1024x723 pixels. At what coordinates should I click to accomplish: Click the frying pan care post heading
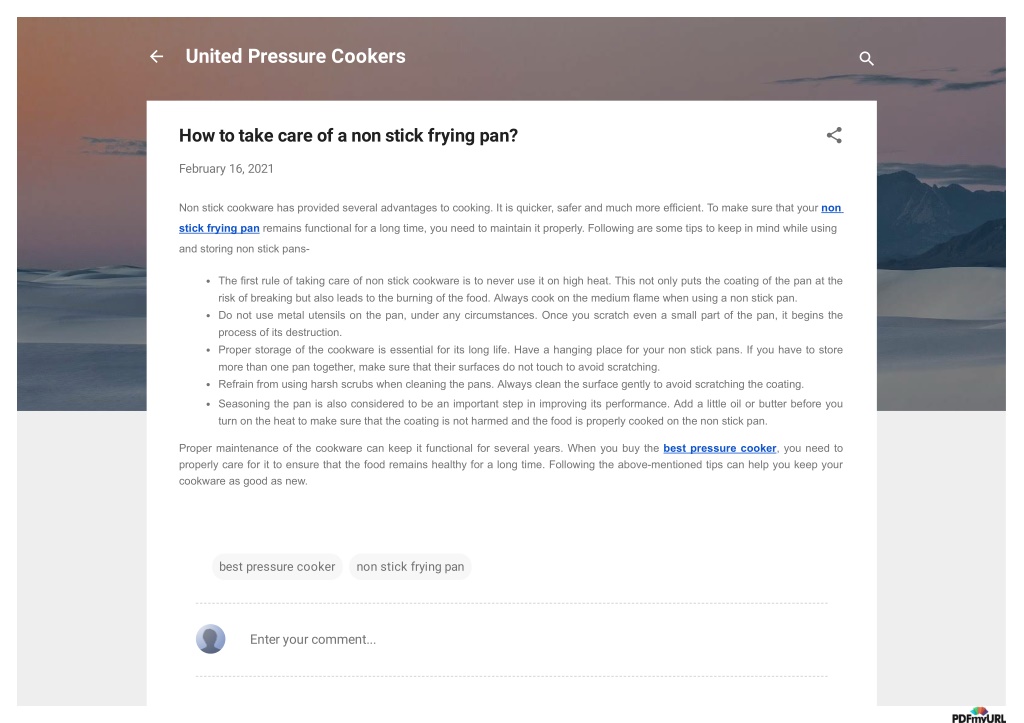coord(348,135)
